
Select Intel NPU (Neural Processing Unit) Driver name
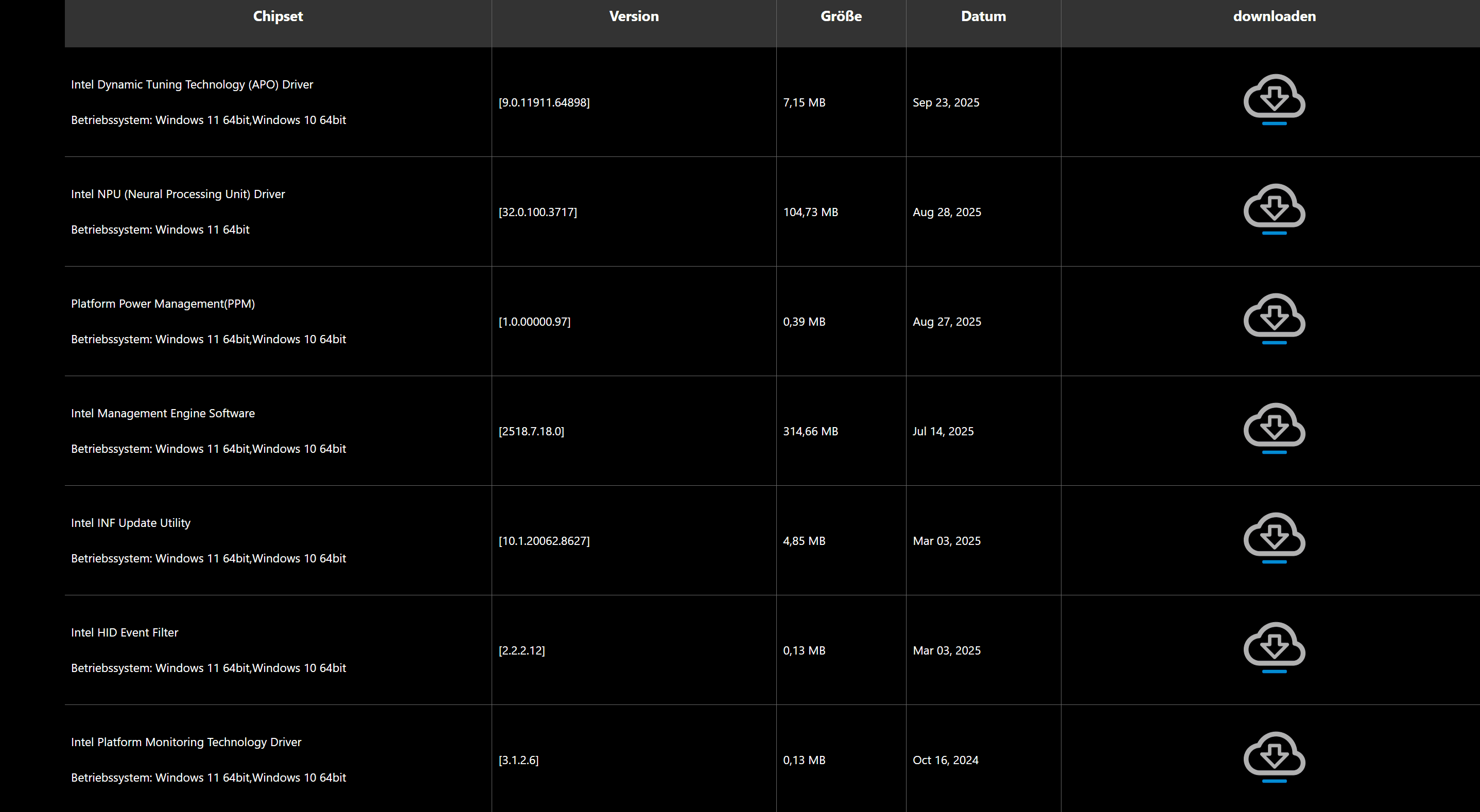coord(178,194)
